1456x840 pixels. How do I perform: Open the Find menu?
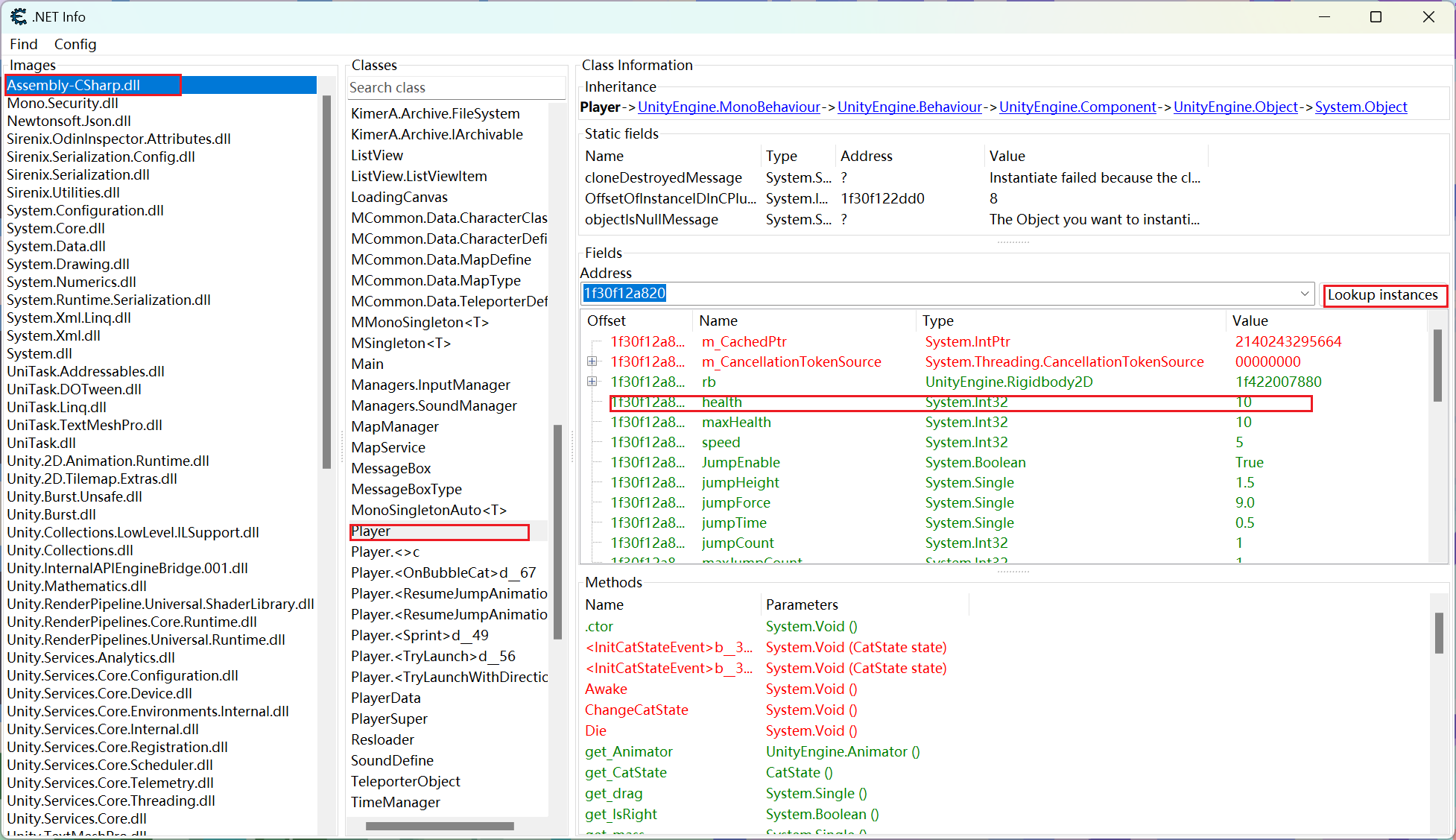tap(23, 44)
